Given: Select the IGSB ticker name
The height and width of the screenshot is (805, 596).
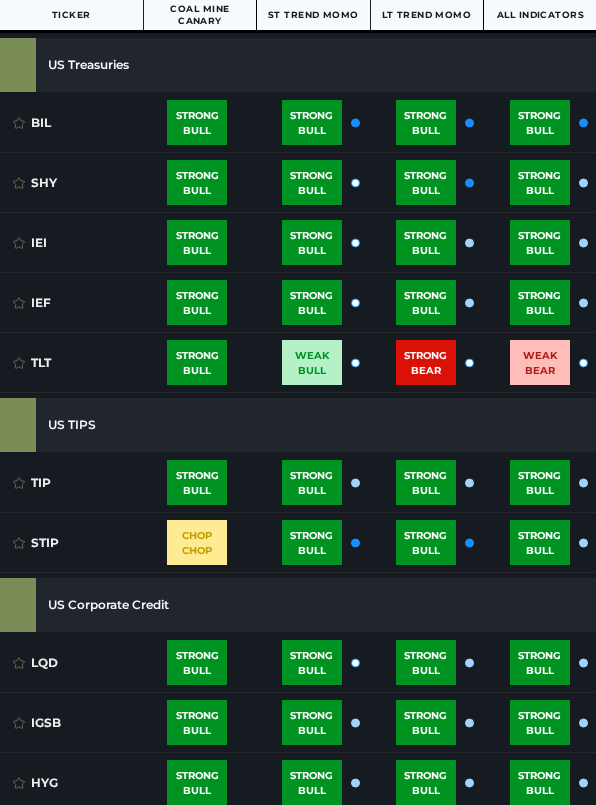Looking at the screenshot, I should tap(46, 724).
